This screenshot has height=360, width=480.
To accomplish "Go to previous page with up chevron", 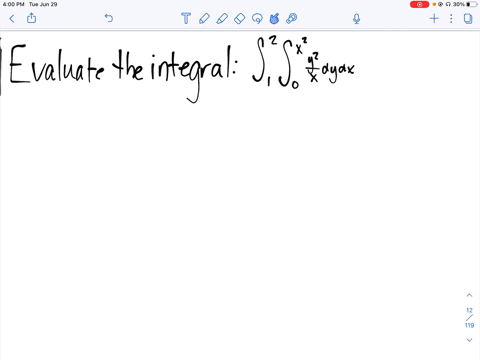I will [x=469, y=295].
